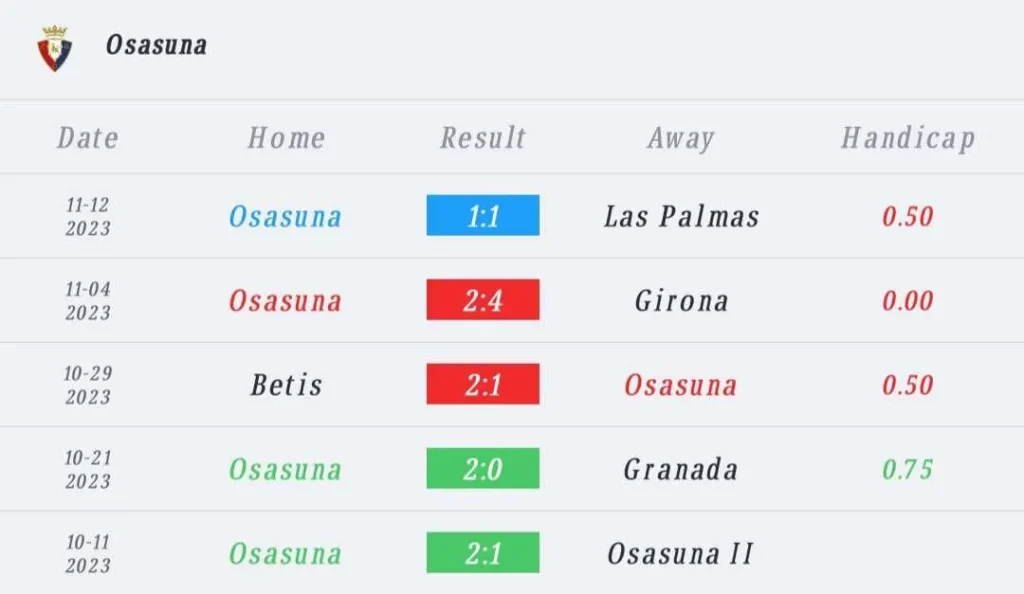
Task: Click the Betis team name
Action: tap(286, 384)
